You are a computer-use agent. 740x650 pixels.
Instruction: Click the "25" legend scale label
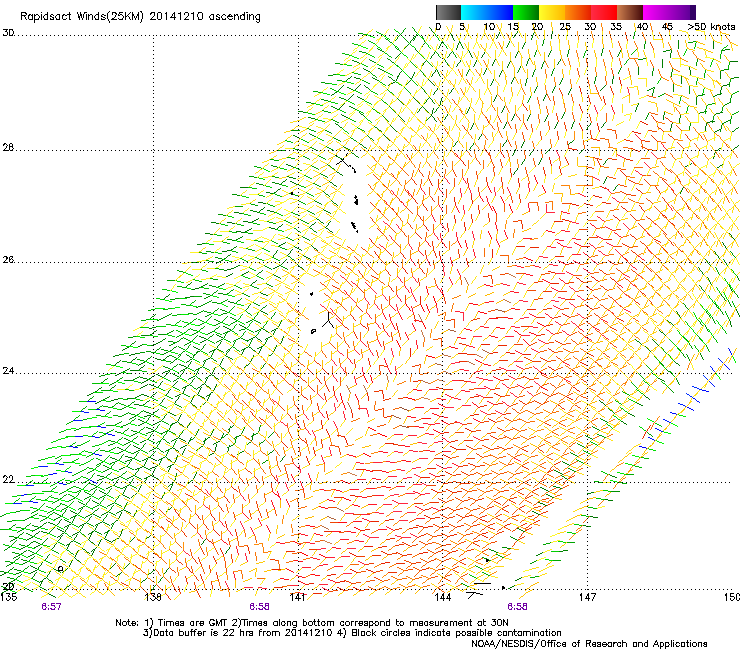(x=565, y=26)
